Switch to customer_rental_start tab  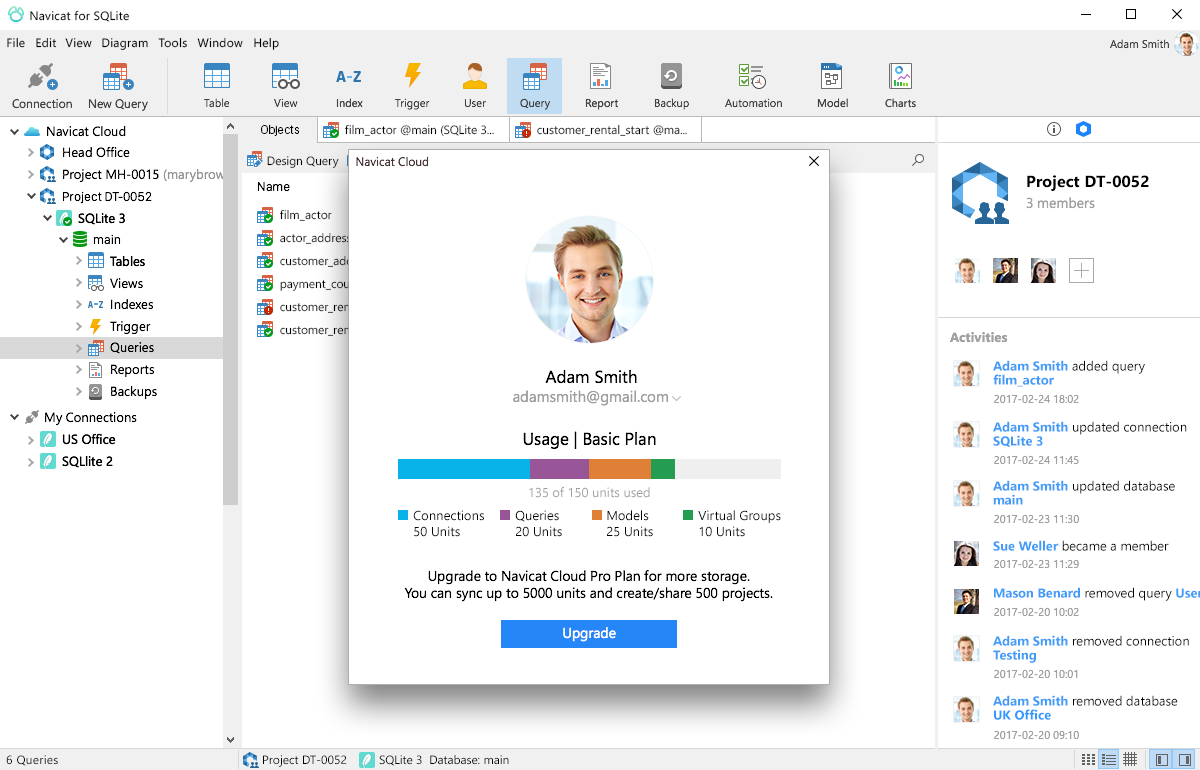[x=605, y=130]
